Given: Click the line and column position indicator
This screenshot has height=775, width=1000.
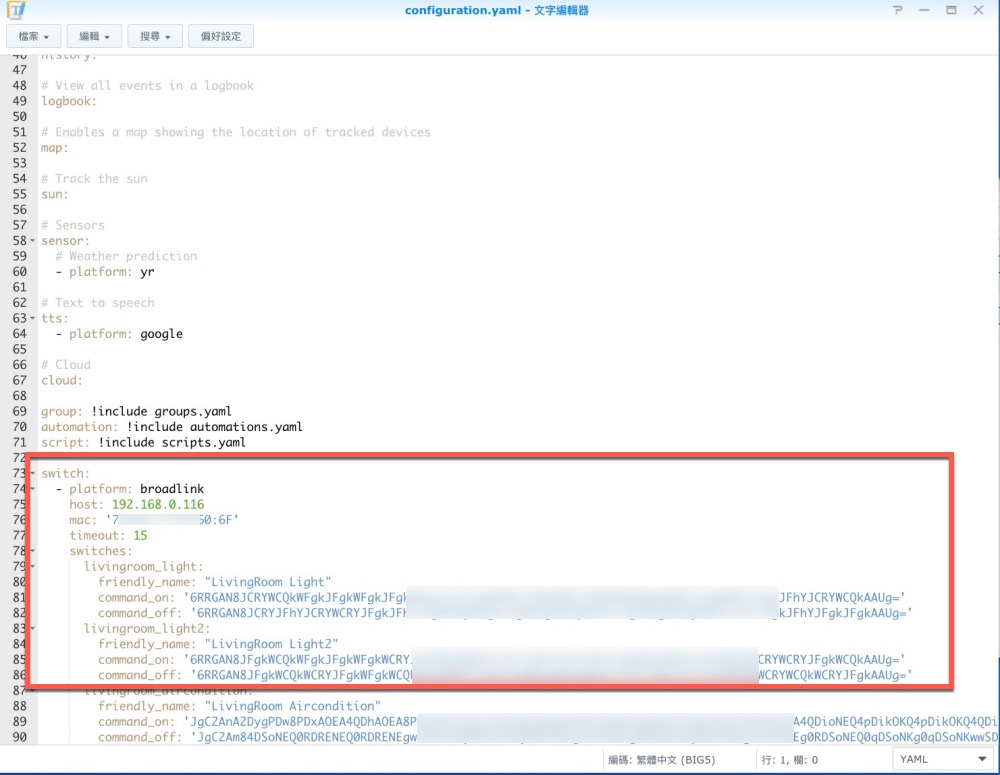Looking at the screenshot, I should pos(790,760).
